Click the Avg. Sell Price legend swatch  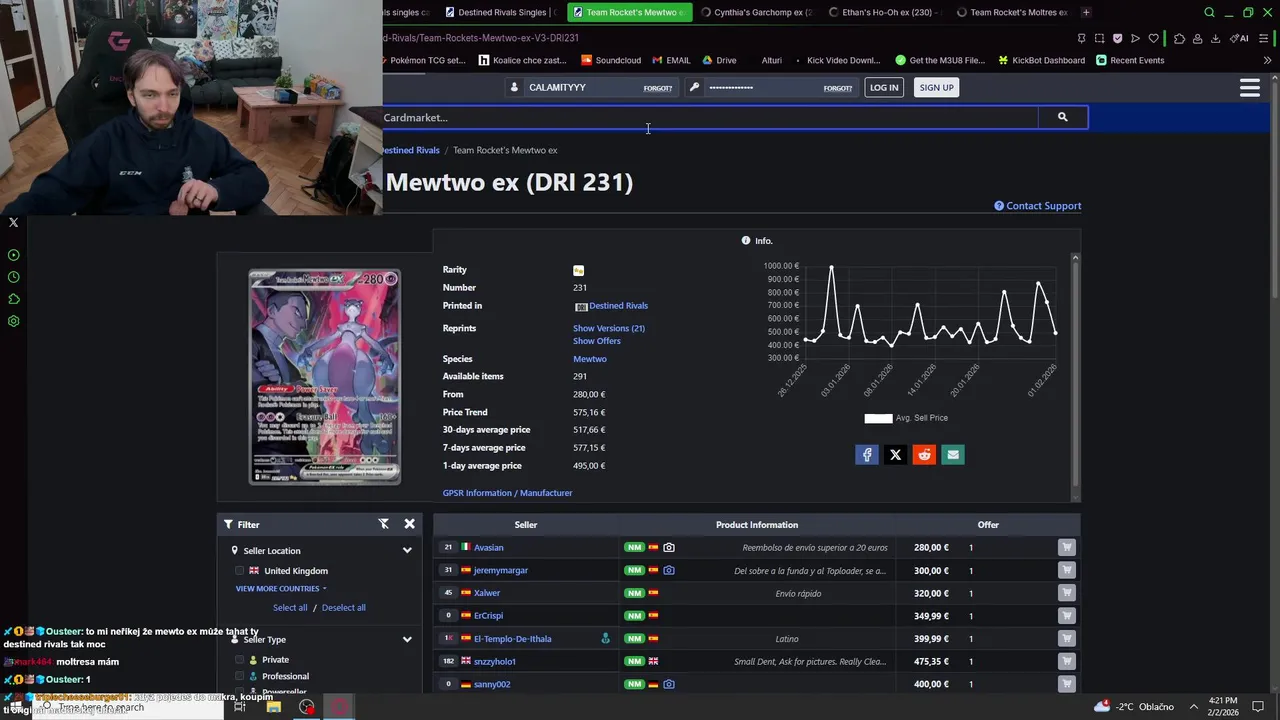pos(878,418)
